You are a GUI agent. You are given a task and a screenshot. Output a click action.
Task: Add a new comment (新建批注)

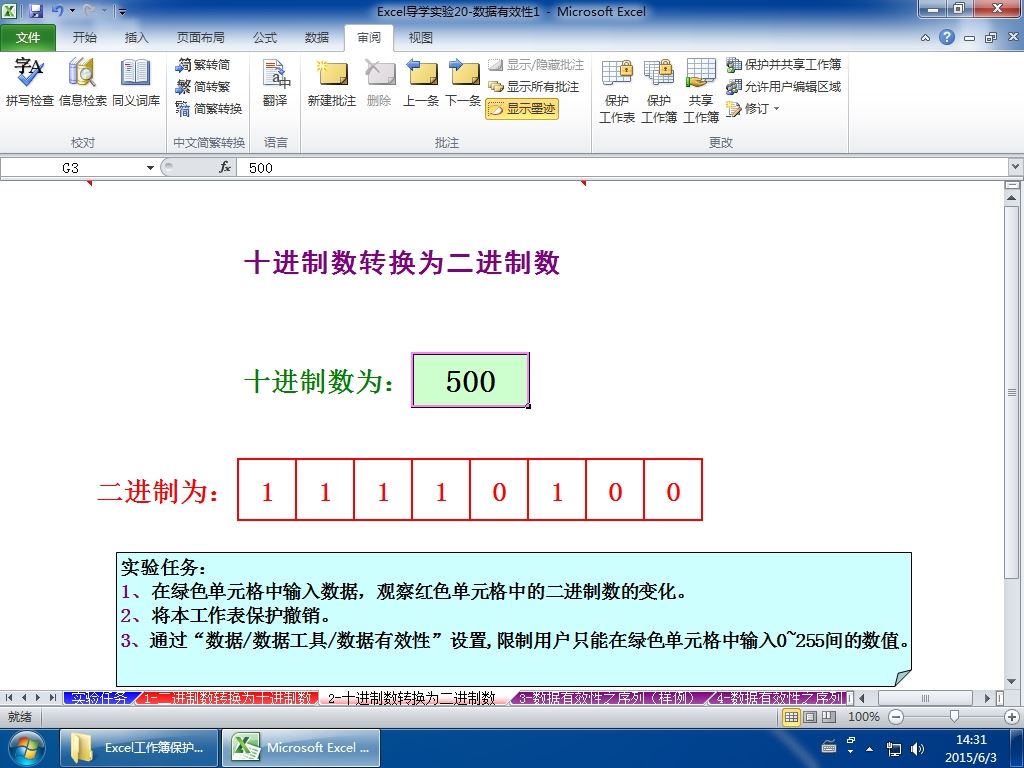(x=332, y=82)
